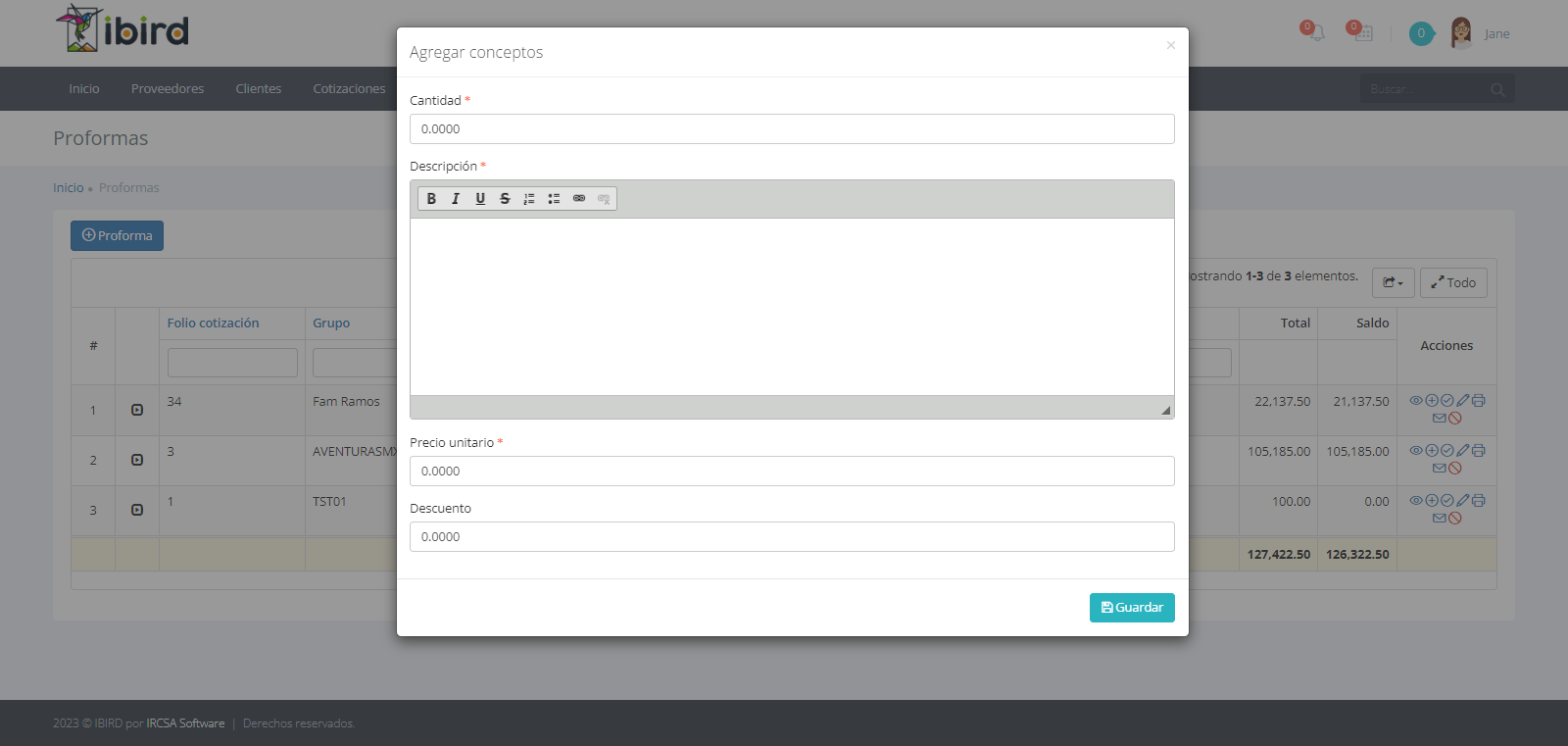Click the IRCSA Software footer link
Image resolution: width=1568 pixels, height=746 pixels.
tap(185, 723)
